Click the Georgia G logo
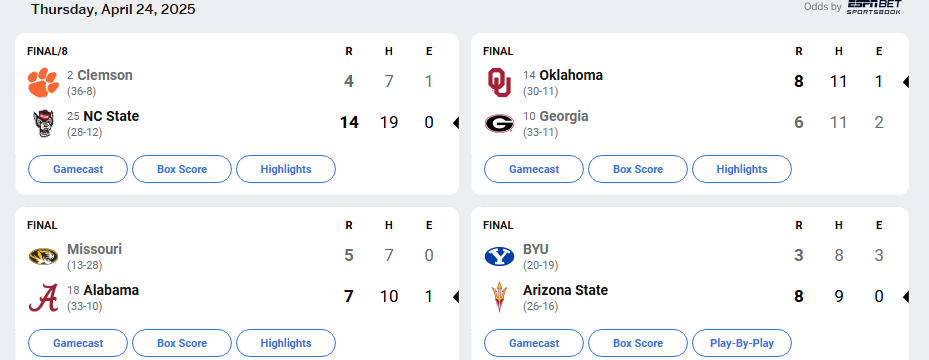Screen dimensions: 929x360 (x=499, y=124)
